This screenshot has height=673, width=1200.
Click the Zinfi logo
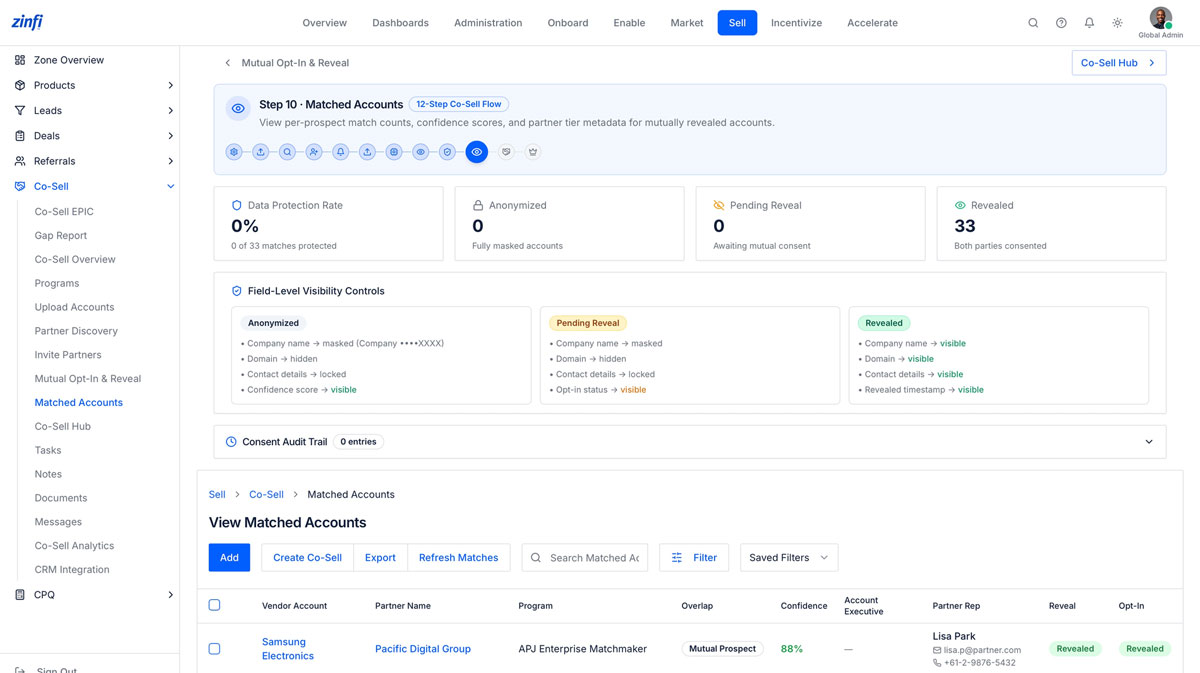[x=27, y=22]
